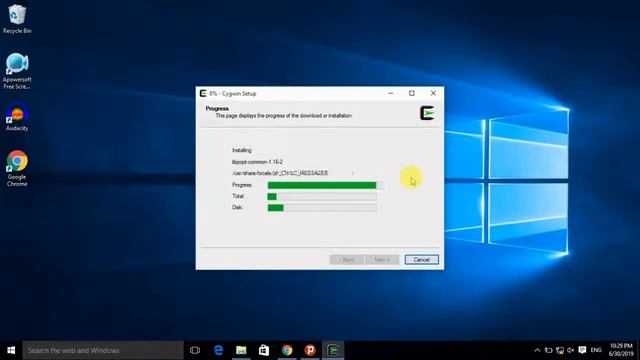Click the 'Progress' heading text

click(217, 109)
